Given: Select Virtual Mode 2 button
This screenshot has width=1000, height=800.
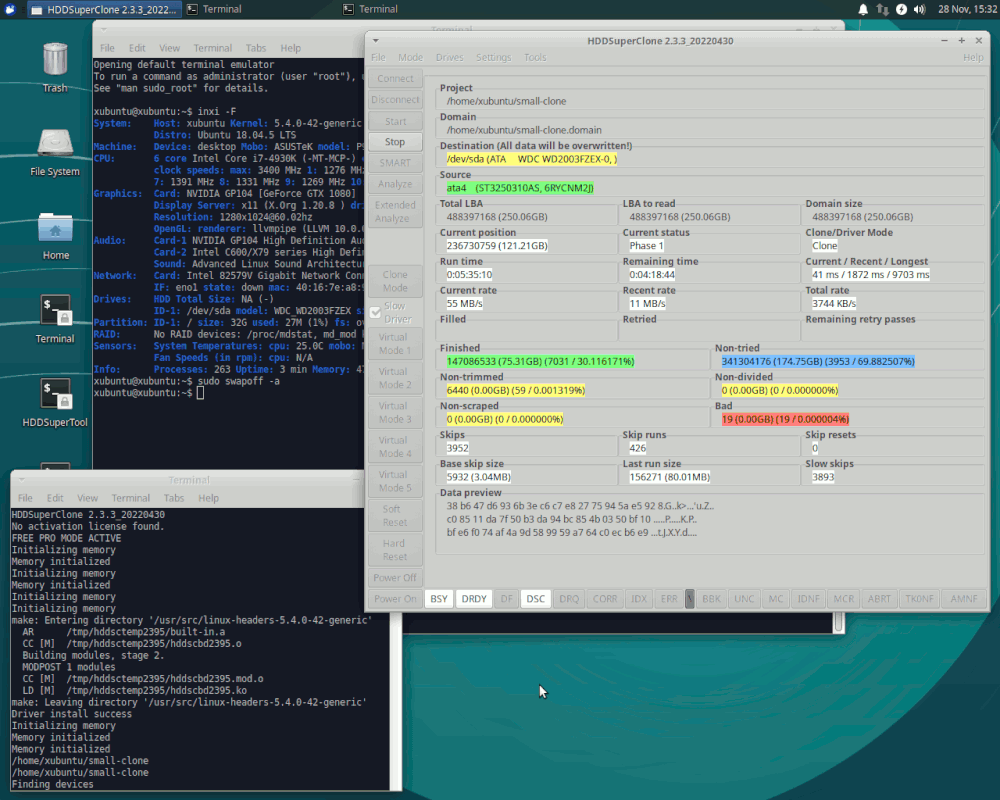Looking at the screenshot, I should click(x=395, y=378).
